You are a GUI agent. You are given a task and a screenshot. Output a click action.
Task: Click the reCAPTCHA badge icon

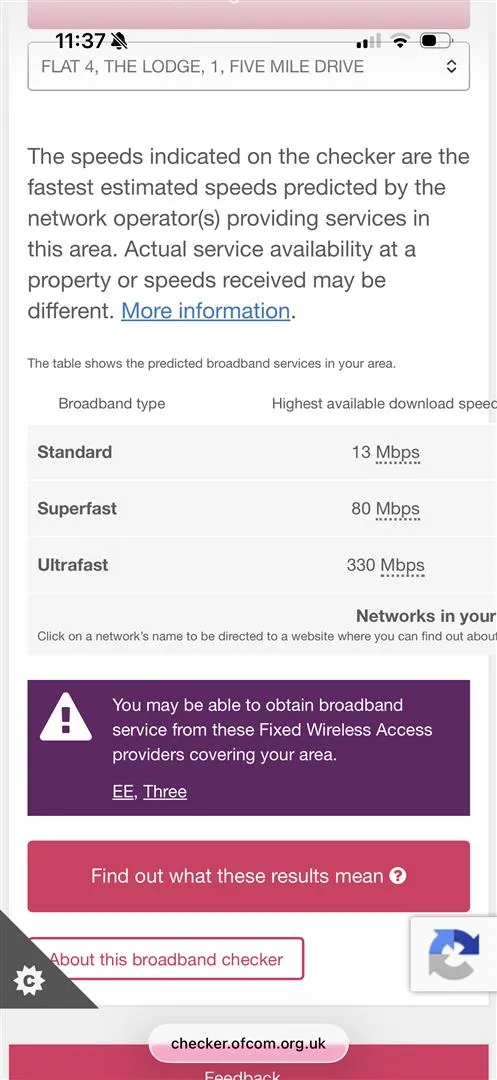point(454,954)
